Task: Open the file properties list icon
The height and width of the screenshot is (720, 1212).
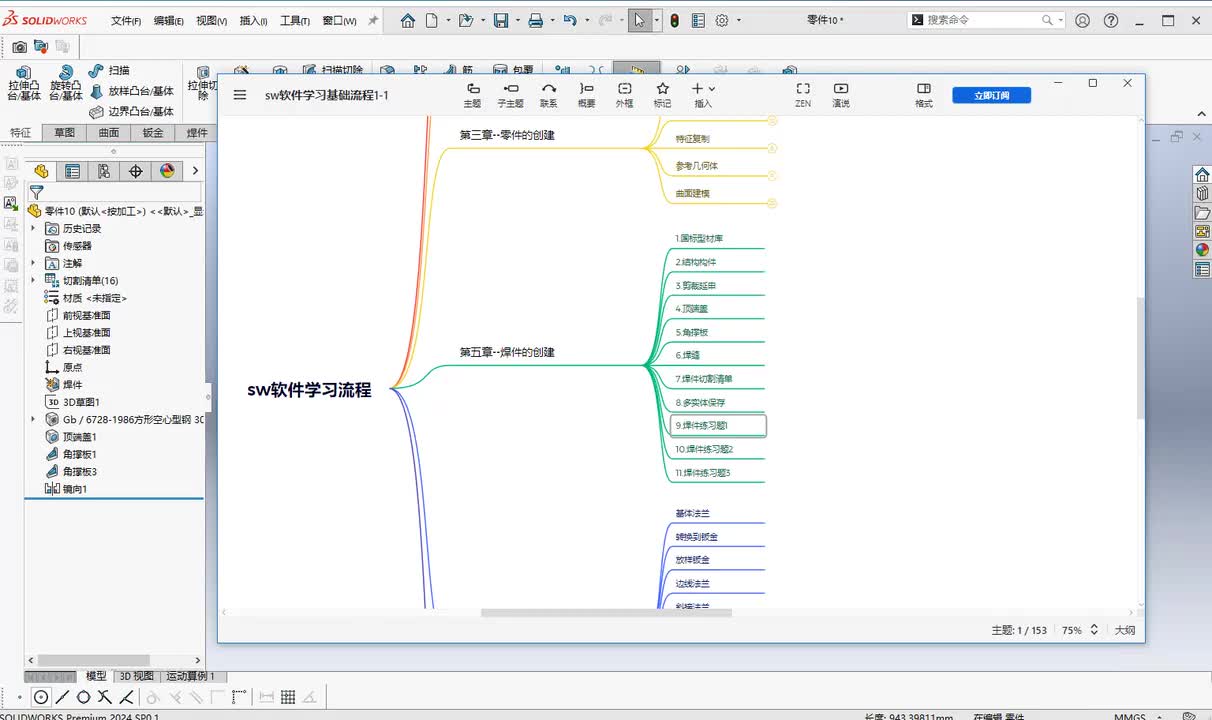Action: click(698, 20)
